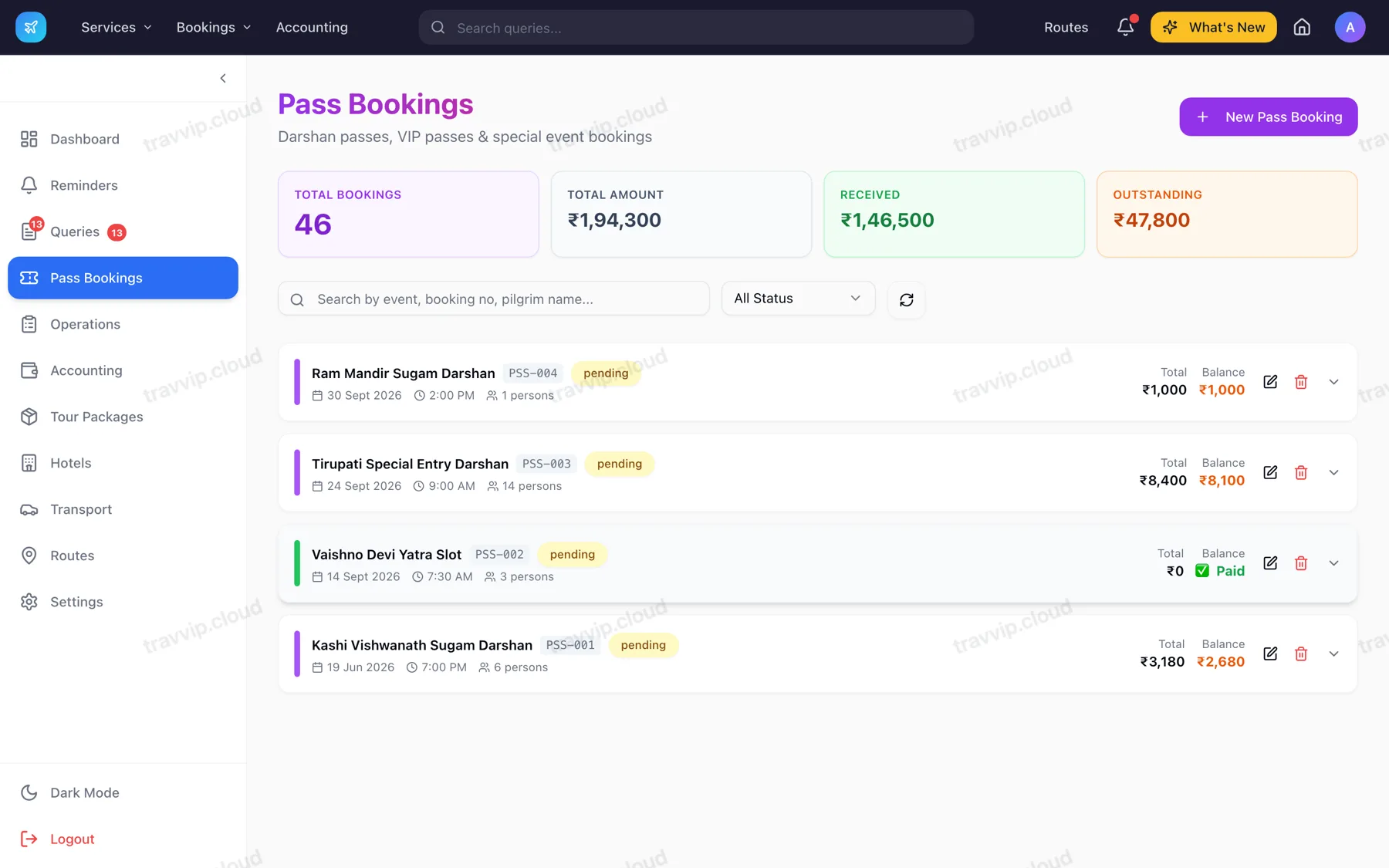Open the user avatar A menu
1389x868 pixels.
(x=1350, y=27)
